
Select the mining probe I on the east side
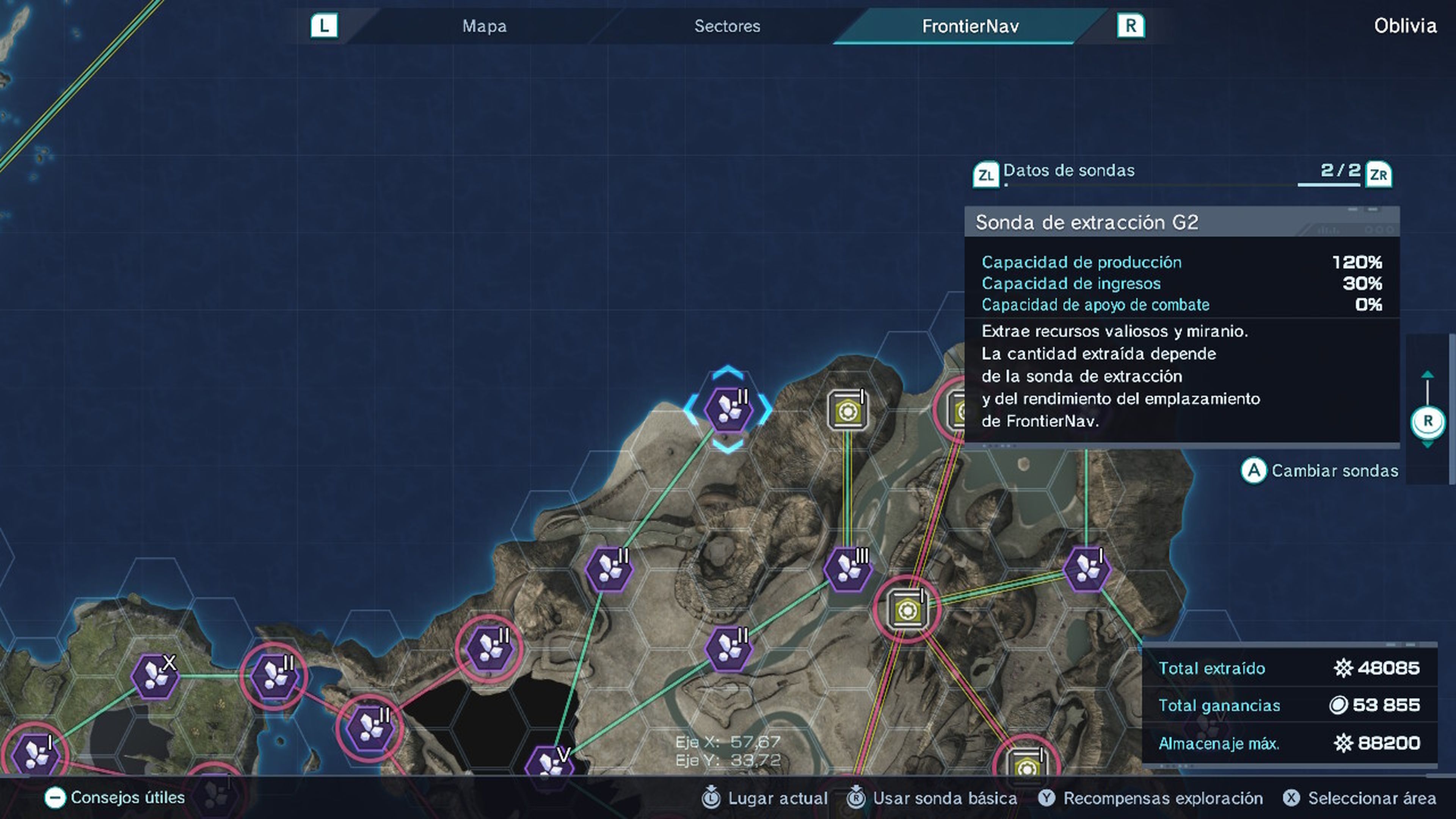(1086, 569)
